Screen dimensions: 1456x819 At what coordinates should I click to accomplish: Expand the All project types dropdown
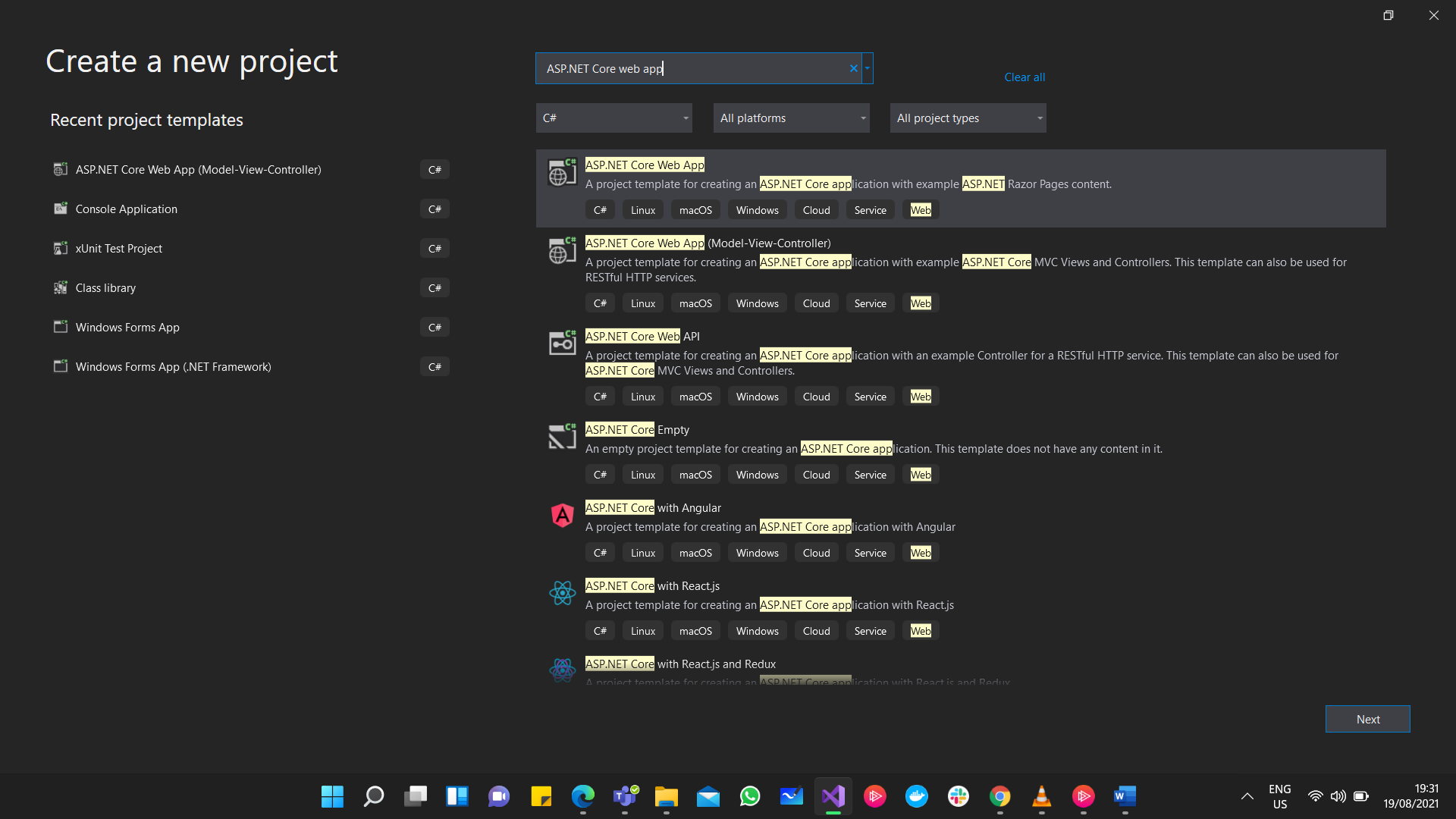[x=968, y=118]
